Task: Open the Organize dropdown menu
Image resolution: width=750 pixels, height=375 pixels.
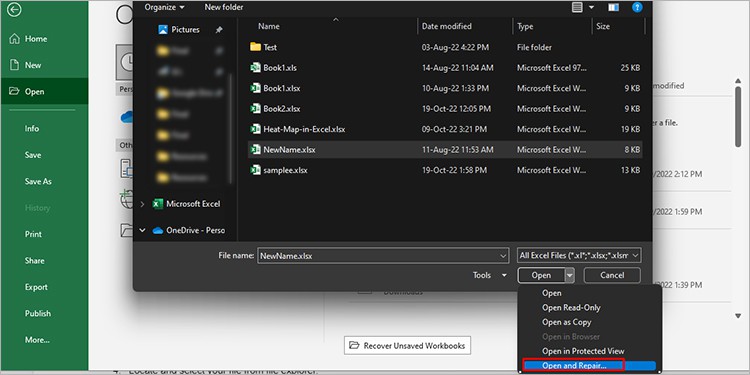Action: [165, 7]
